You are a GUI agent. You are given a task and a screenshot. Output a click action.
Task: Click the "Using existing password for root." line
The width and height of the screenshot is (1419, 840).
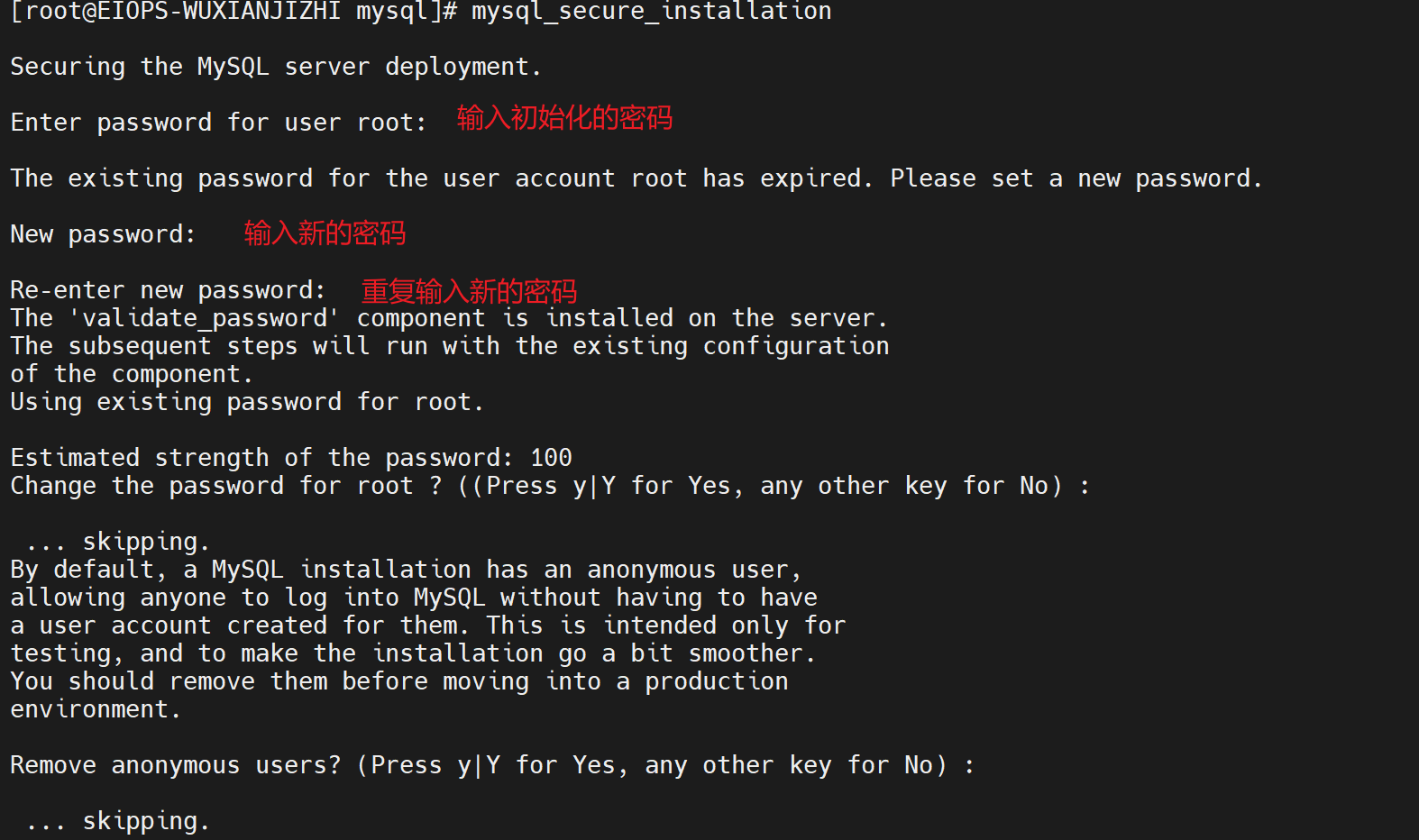247,402
